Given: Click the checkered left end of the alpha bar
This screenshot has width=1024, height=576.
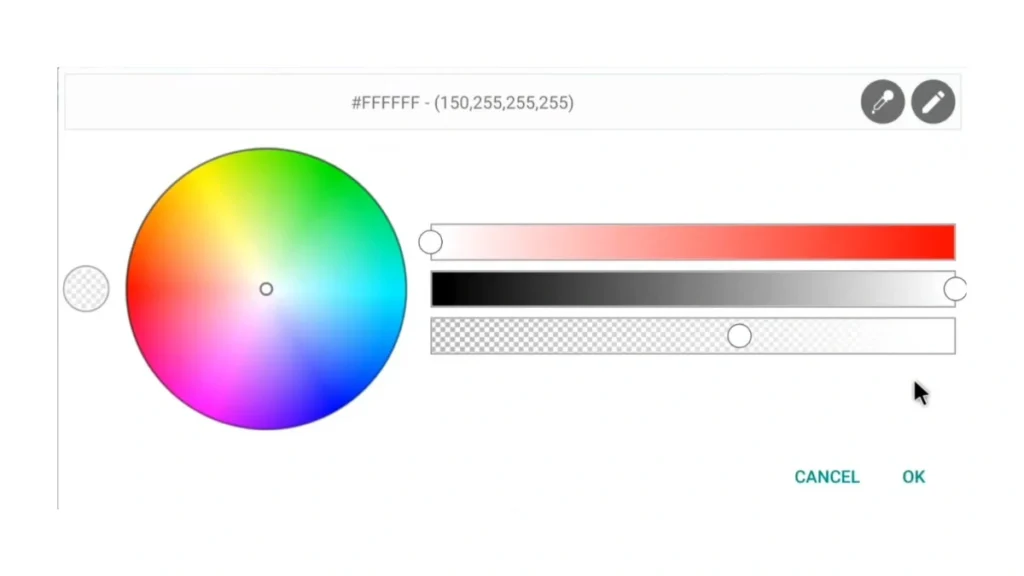Looking at the screenshot, I should click(x=441, y=336).
